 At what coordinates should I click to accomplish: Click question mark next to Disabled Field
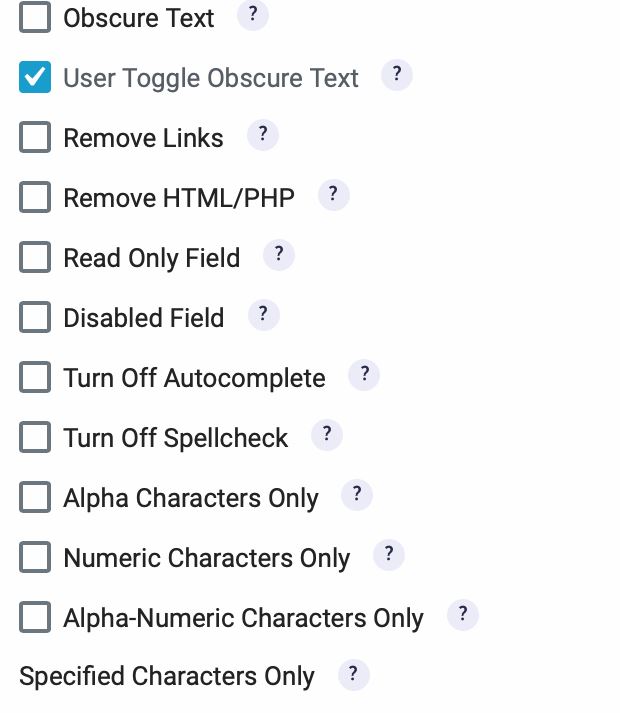coord(263,315)
